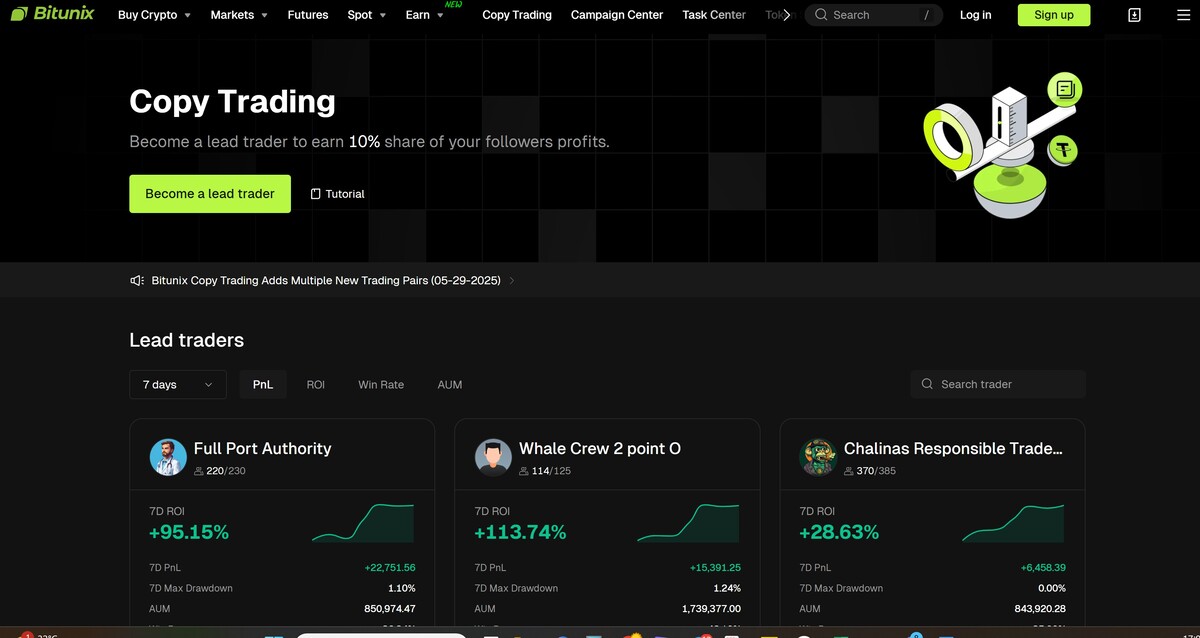Click the 1,739,377.00 AUM value
The image size is (1200, 638).
pos(711,609)
